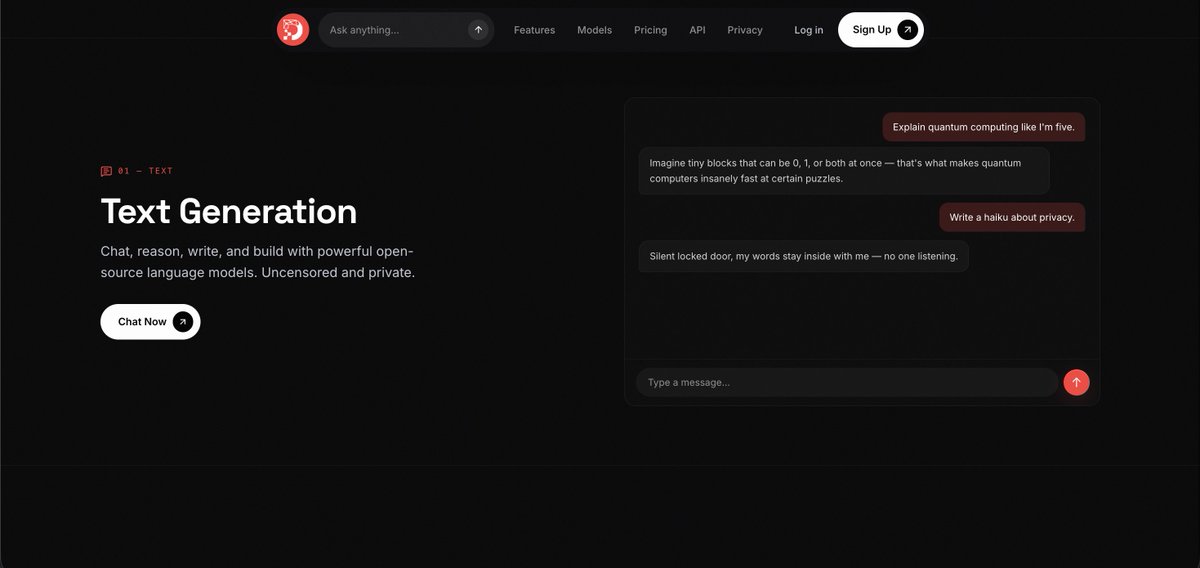1200x568 pixels.
Task: Click the Sign Up button
Action: (x=881, y=30)
